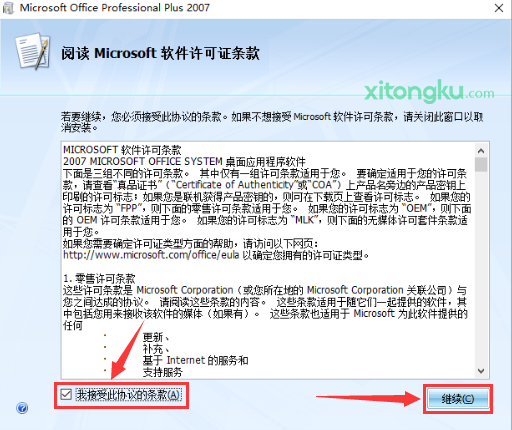
Task: Click the 我接受此协议的条款(A) label text
Action: coord(128,395)
